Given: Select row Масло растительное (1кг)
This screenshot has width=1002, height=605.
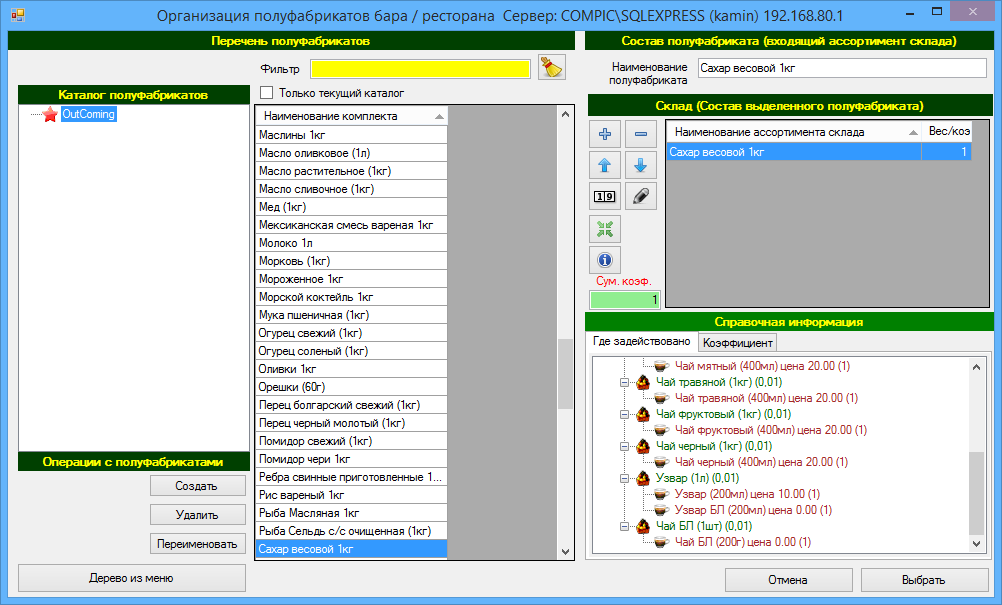Looking at the screenshot, I should 351,171.
